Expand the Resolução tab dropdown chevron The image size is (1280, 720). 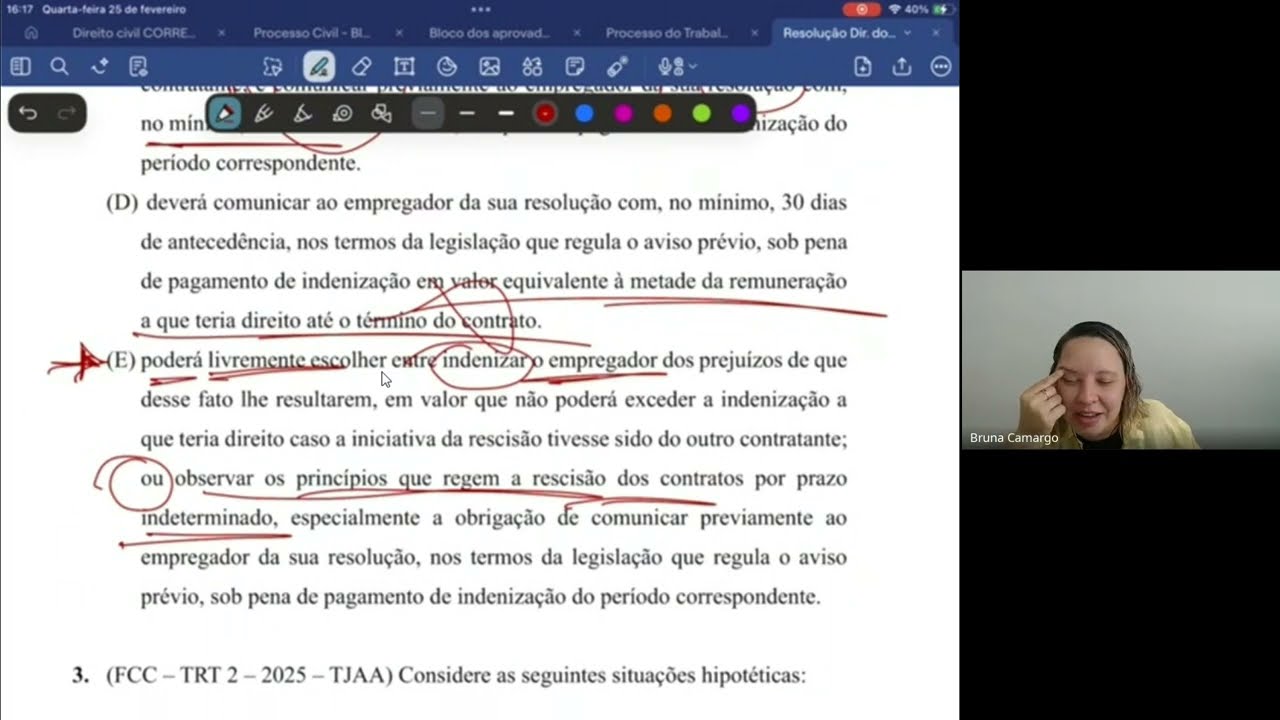pyautogui.click(x=907, y=33)
